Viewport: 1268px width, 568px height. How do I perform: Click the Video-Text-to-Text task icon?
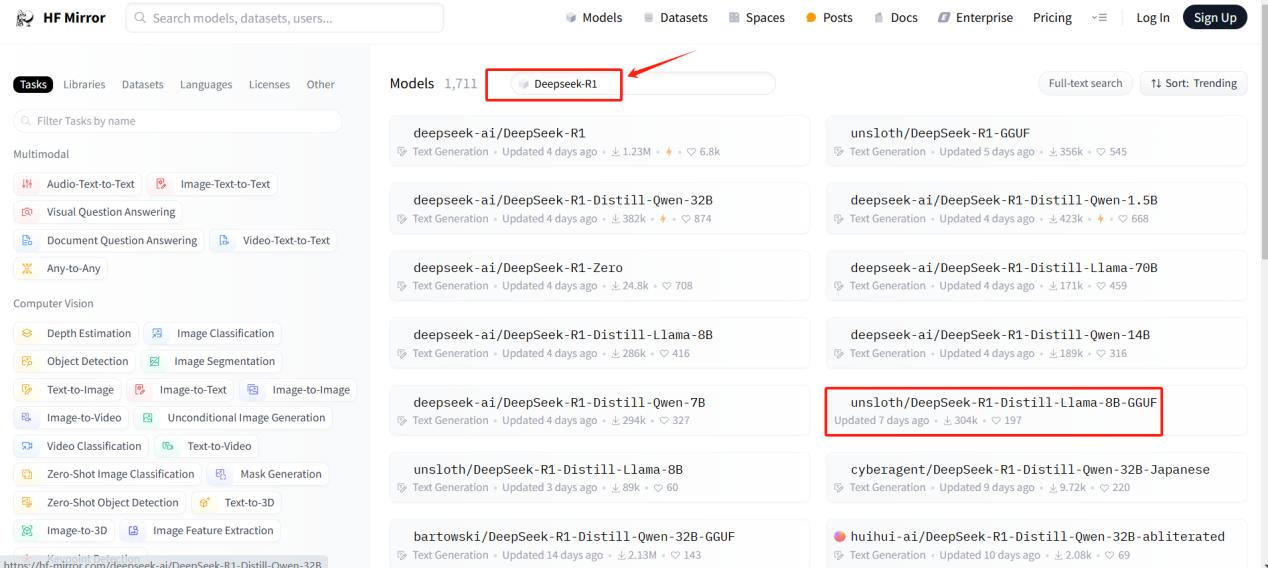(223, 240)
